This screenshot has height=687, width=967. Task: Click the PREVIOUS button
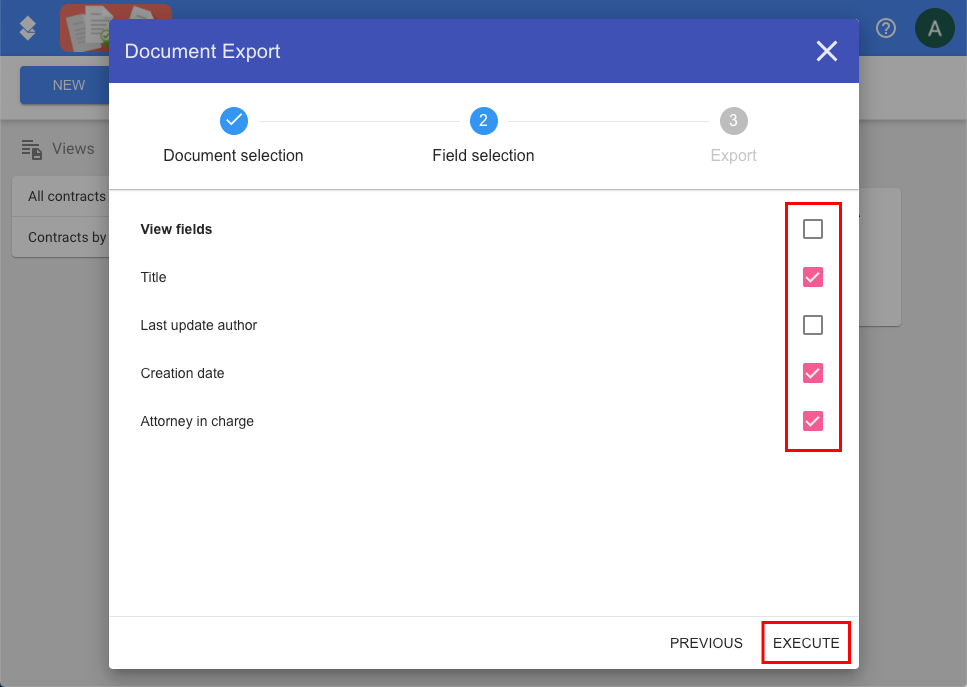tap(706, 643)
